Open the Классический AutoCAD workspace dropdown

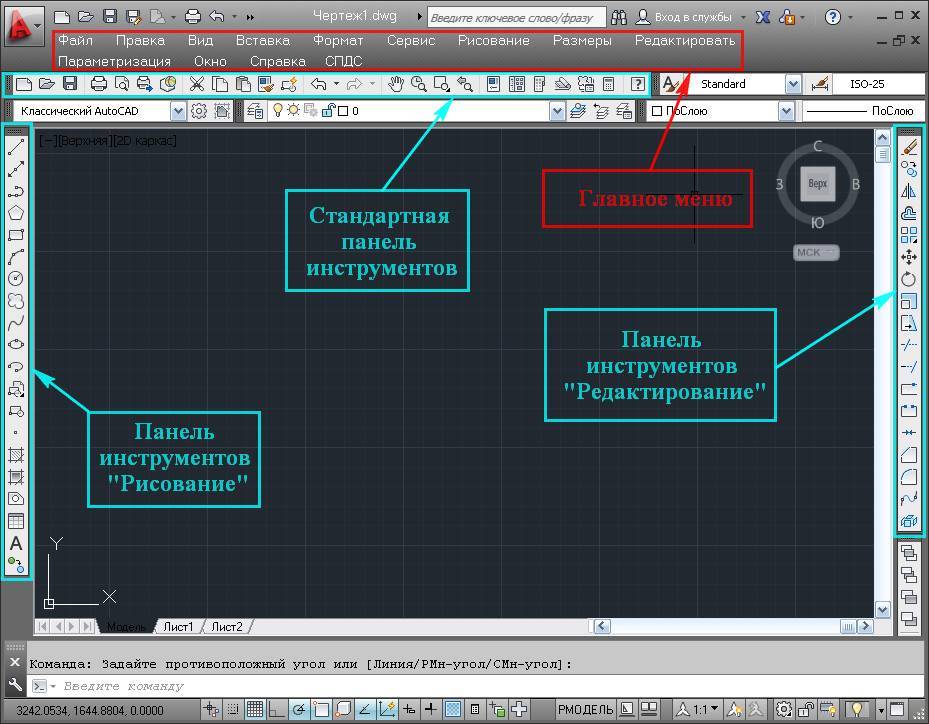pos(178,111)
